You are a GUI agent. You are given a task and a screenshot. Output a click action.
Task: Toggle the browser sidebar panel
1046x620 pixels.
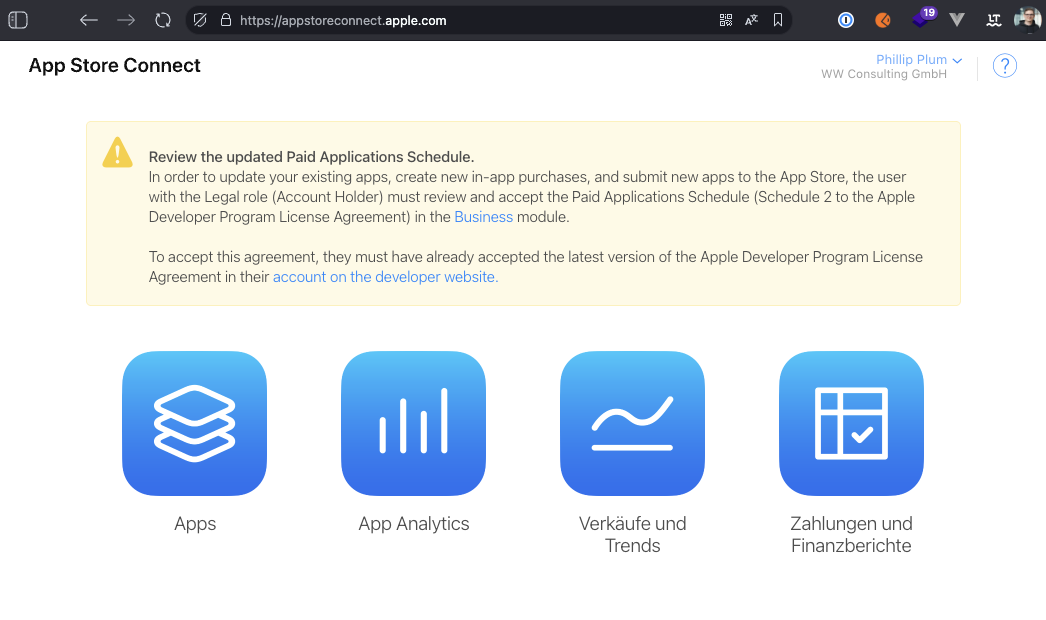[x=18, y=20]
